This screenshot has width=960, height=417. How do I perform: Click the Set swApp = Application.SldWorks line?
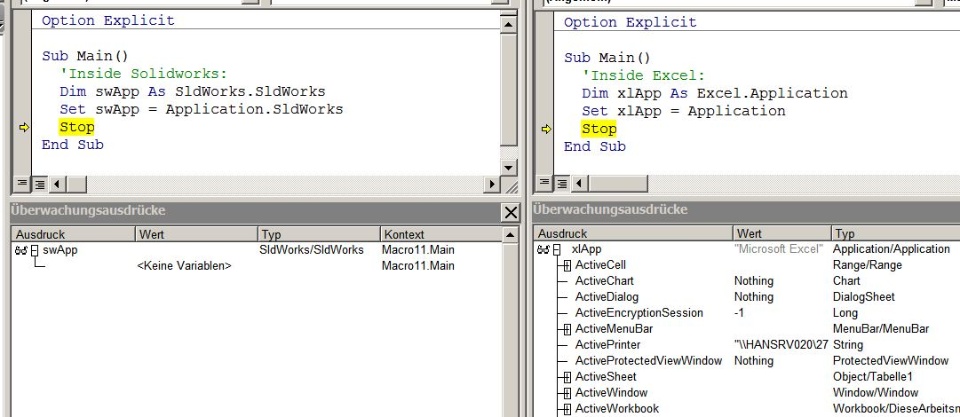click(x=201, y=110)
